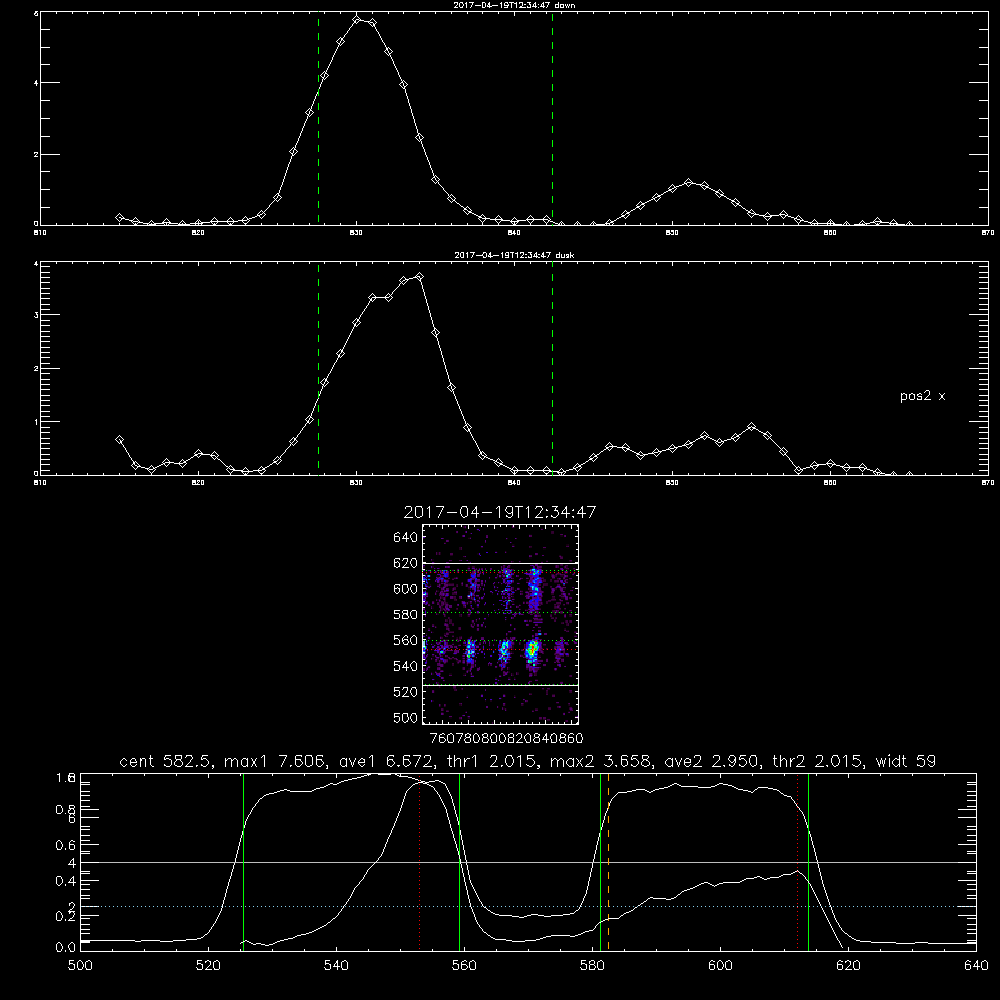Viewport: 1000px width, 1000px height.
Task: Click the x-axis label '620' of the bottom plot
Action: [848, 966]
